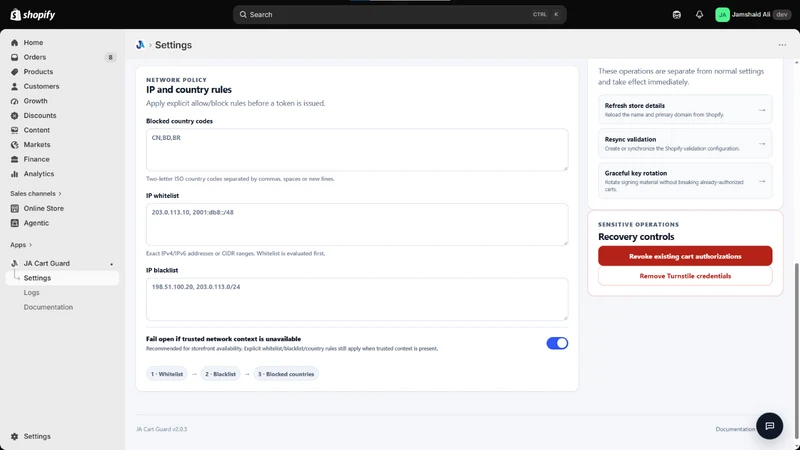This screenshot has width=800, height=450.
Task: Click the dev badge next to username
Action: point(782,15)
